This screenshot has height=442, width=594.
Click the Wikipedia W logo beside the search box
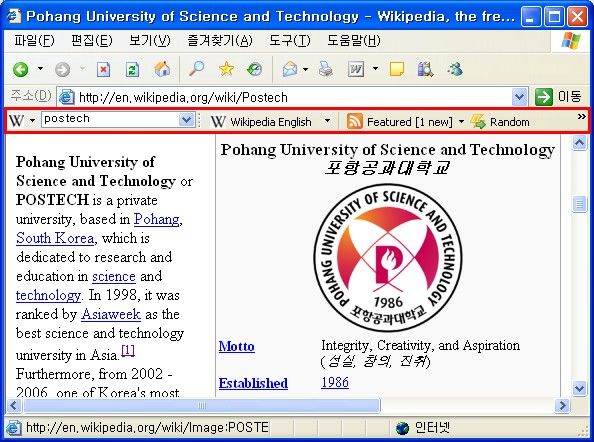(16, 121)
